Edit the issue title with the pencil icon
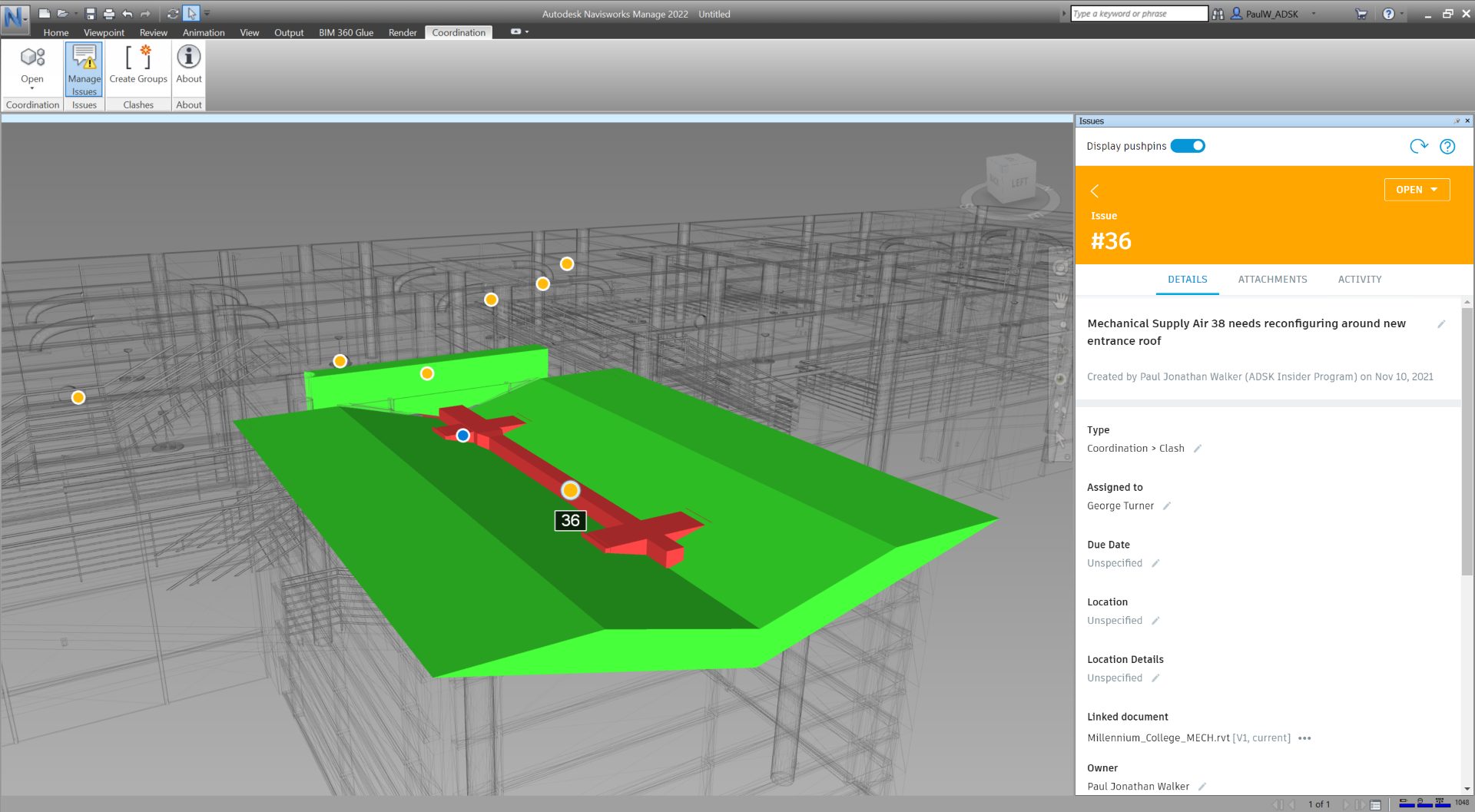This screenshot has width=1475, height=812. [x=1444, y=323]
